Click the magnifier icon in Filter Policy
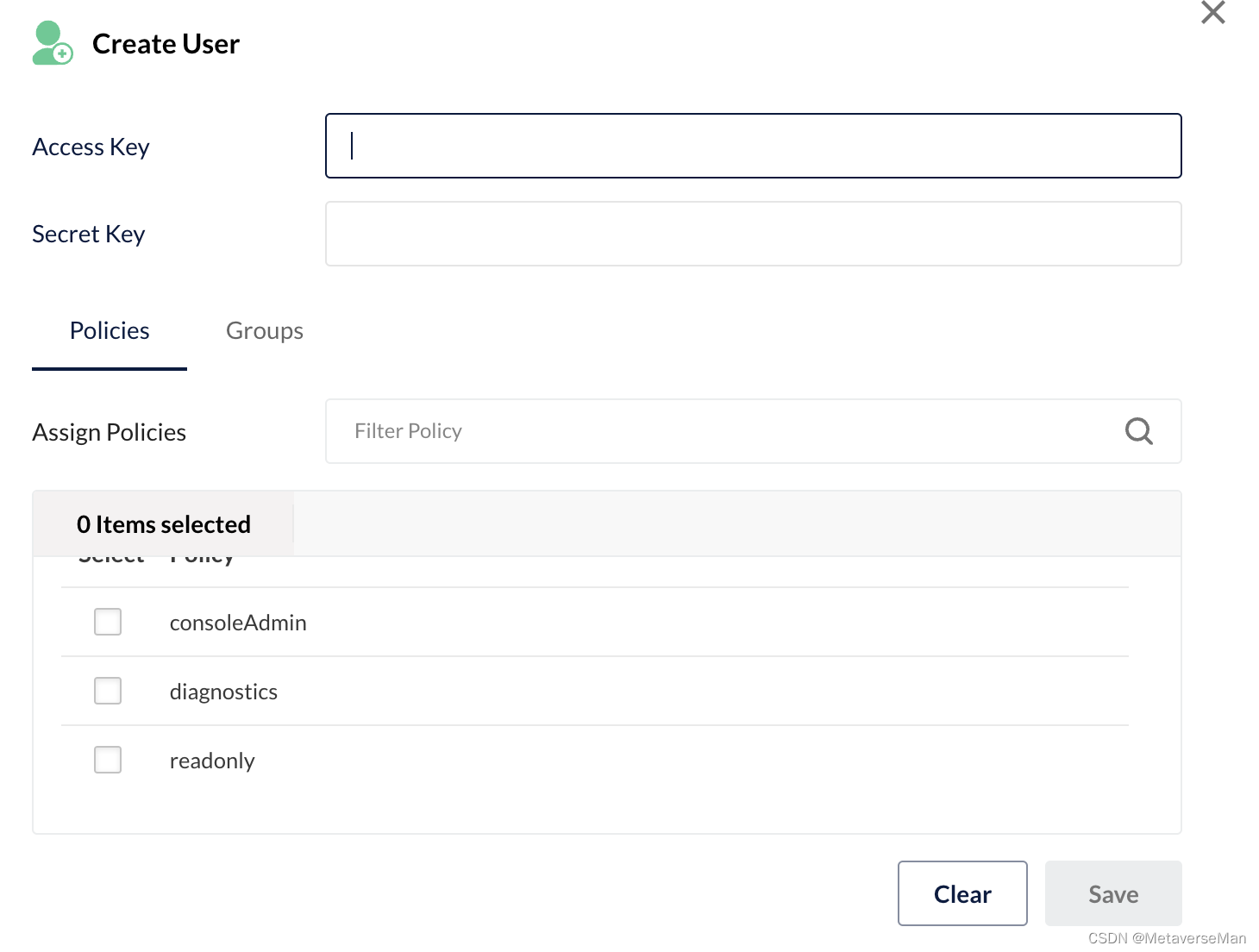This screenshot has height=952, width=1259. coord(1138,430)
